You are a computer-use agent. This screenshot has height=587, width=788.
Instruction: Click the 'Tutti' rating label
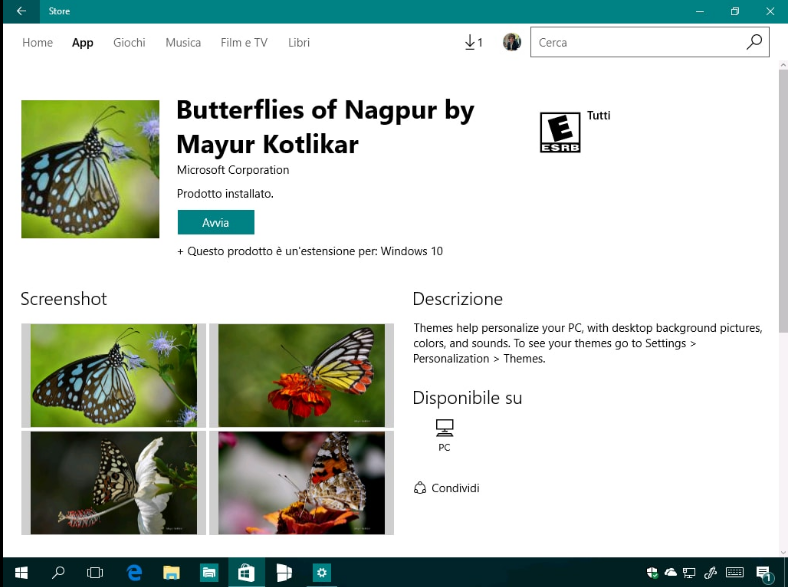tap(599, 116)
